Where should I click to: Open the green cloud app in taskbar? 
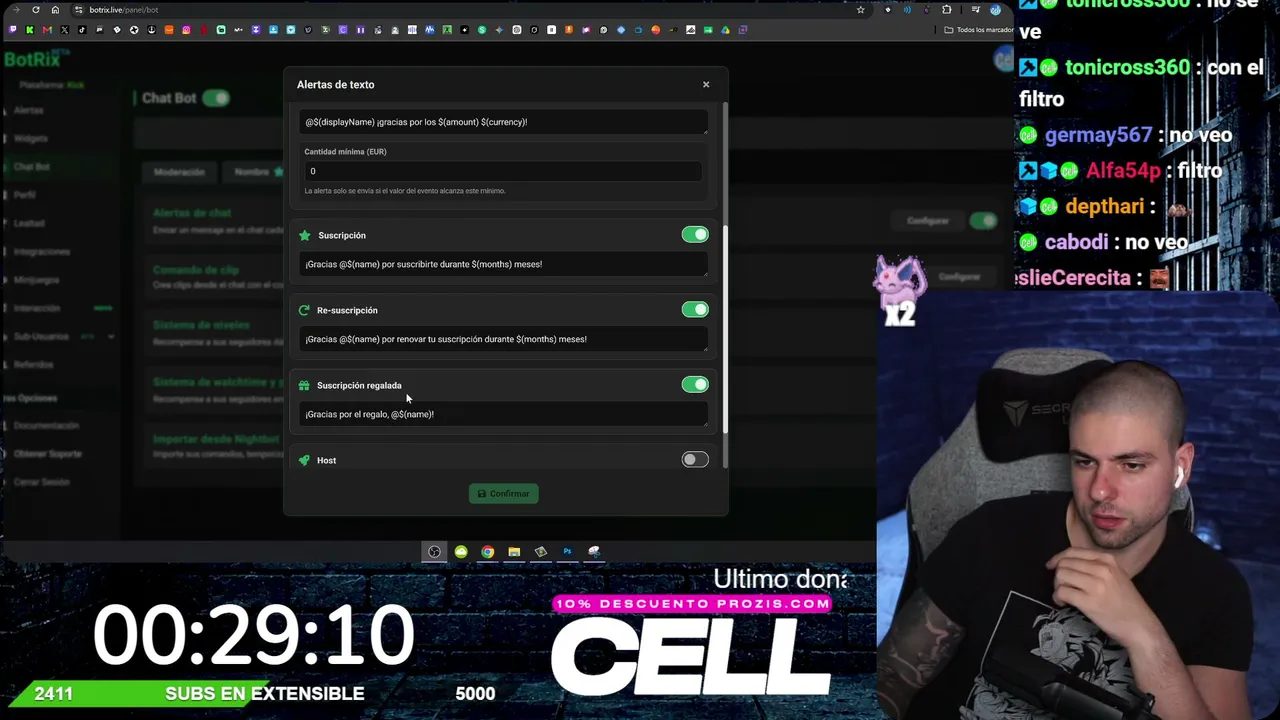tap(461, 551)
